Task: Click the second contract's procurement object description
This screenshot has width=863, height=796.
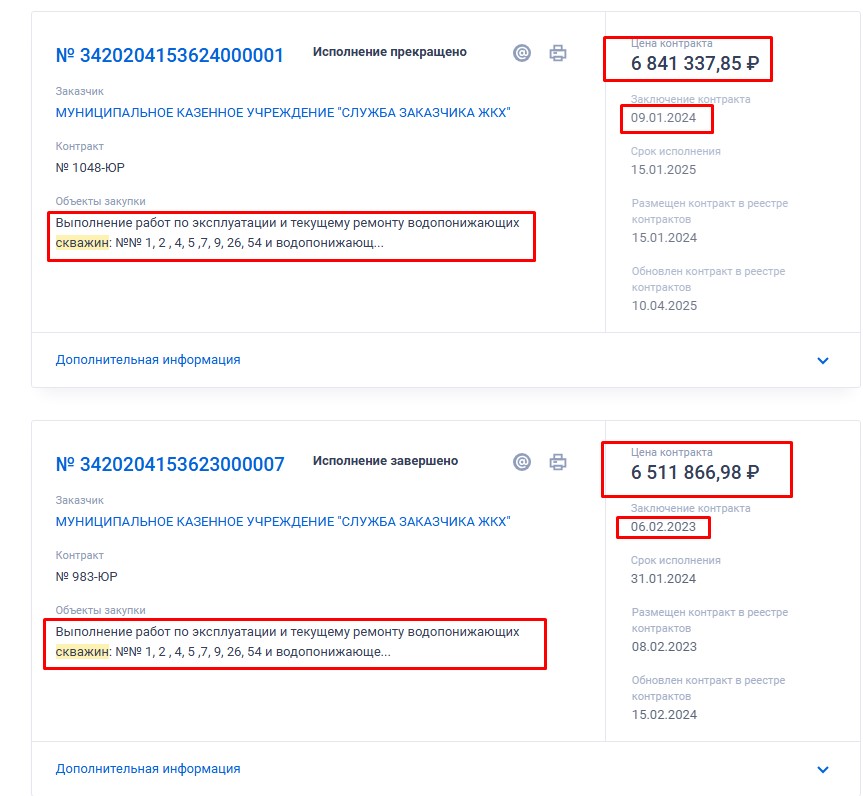Action: pos(288,642)
